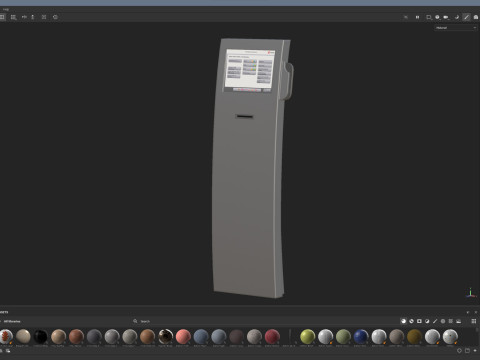Select the olive green material sphere
This screenshot has width=480, height=360.
tap(343, 336)
